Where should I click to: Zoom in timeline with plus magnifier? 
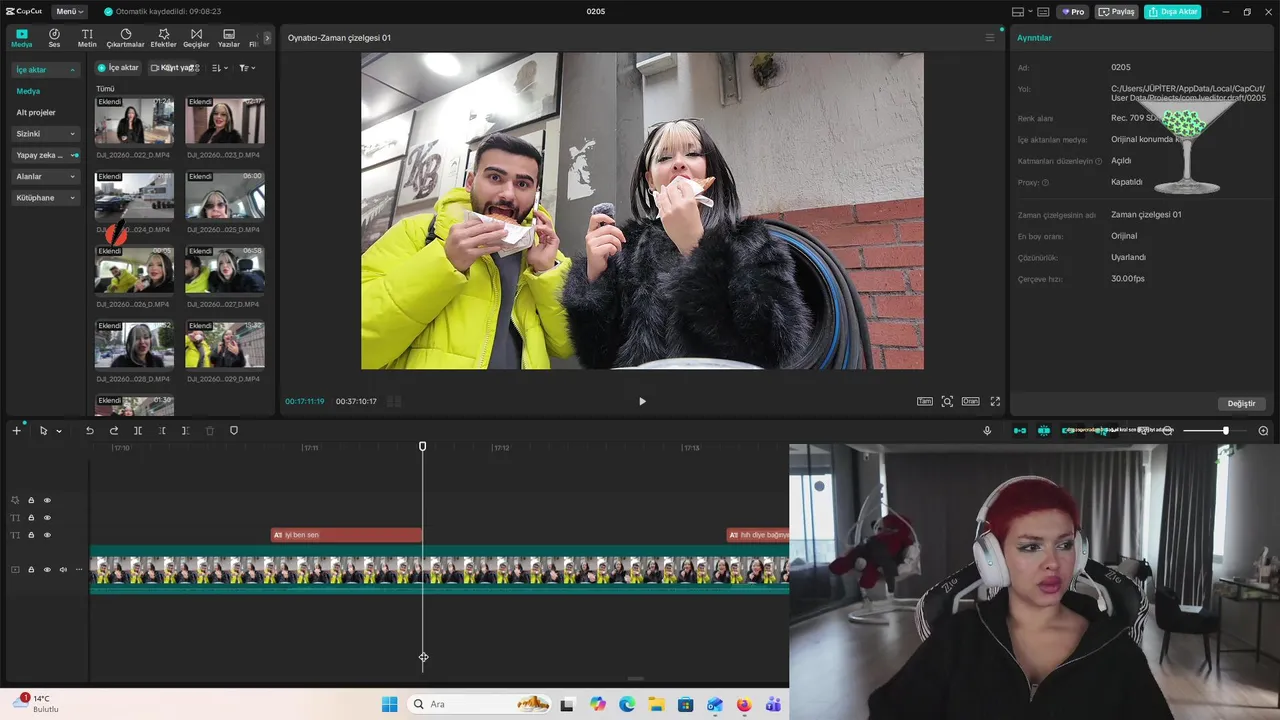1263,431
